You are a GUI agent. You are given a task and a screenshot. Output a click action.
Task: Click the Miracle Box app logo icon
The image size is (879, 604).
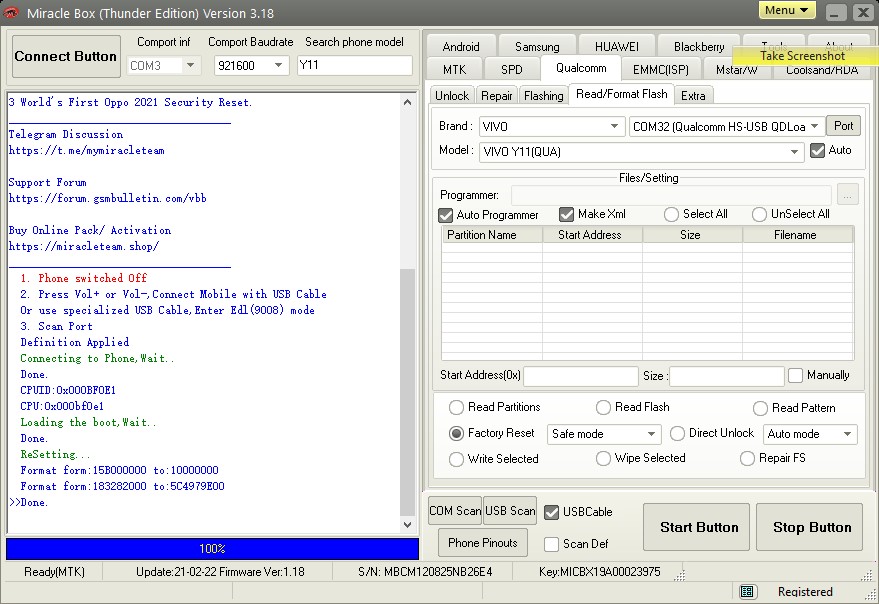[x=11, y=12]
